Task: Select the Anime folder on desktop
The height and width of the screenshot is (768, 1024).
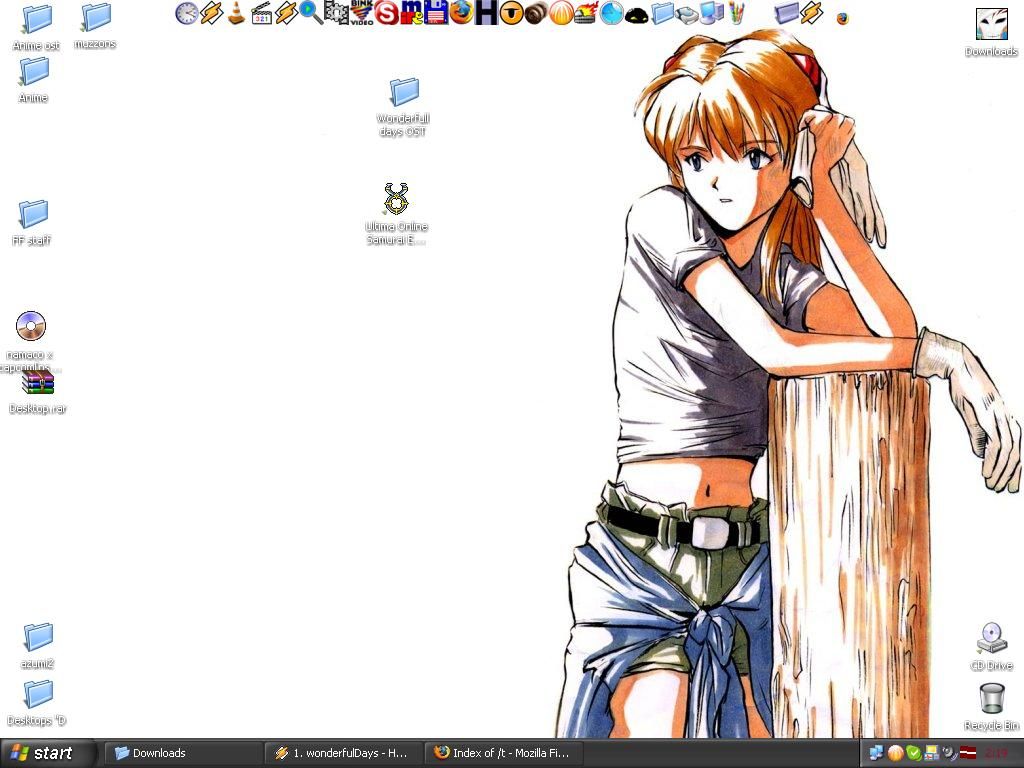Action: click(34, 81)
